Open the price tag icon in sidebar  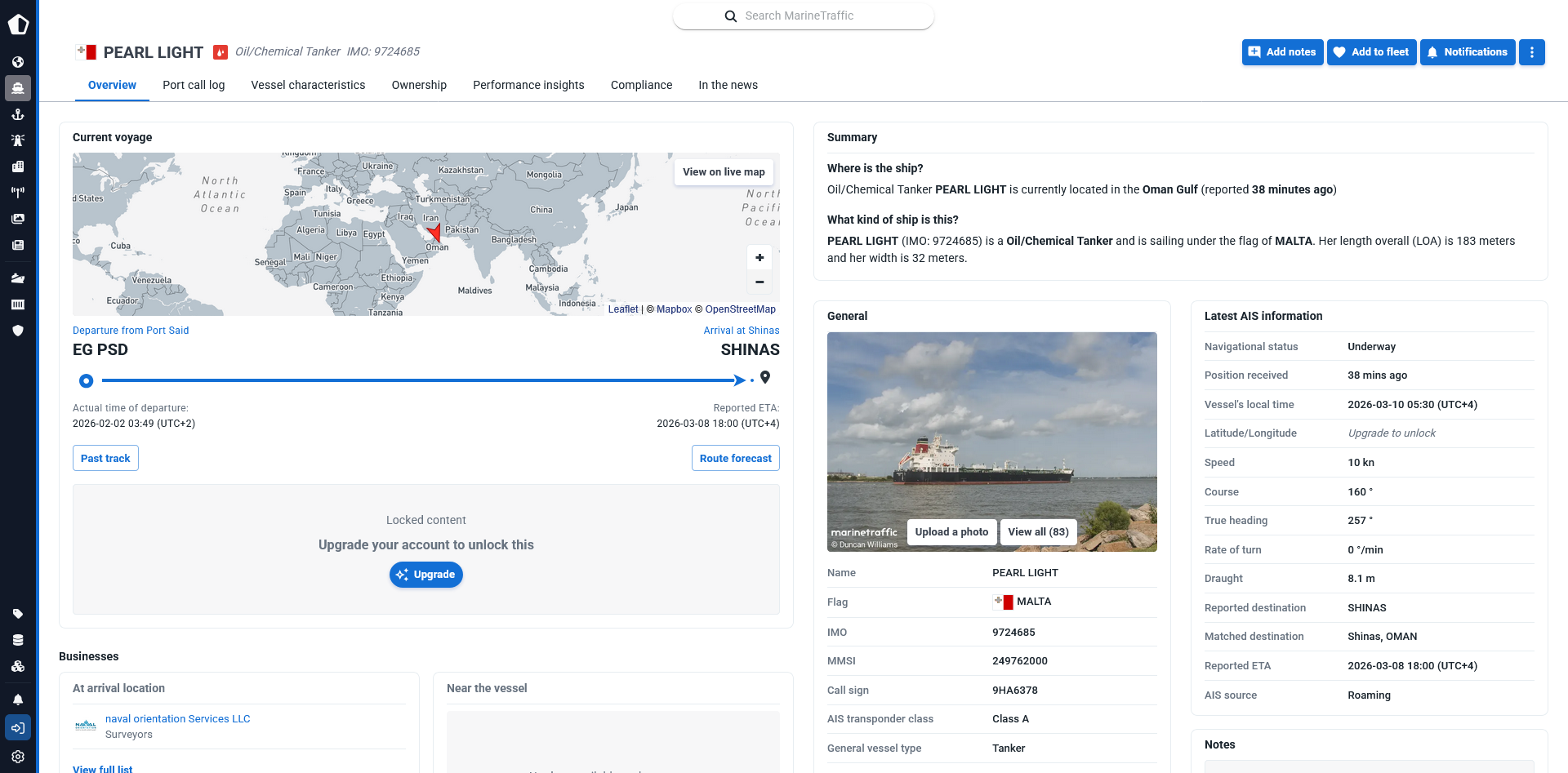coord(18,614)
